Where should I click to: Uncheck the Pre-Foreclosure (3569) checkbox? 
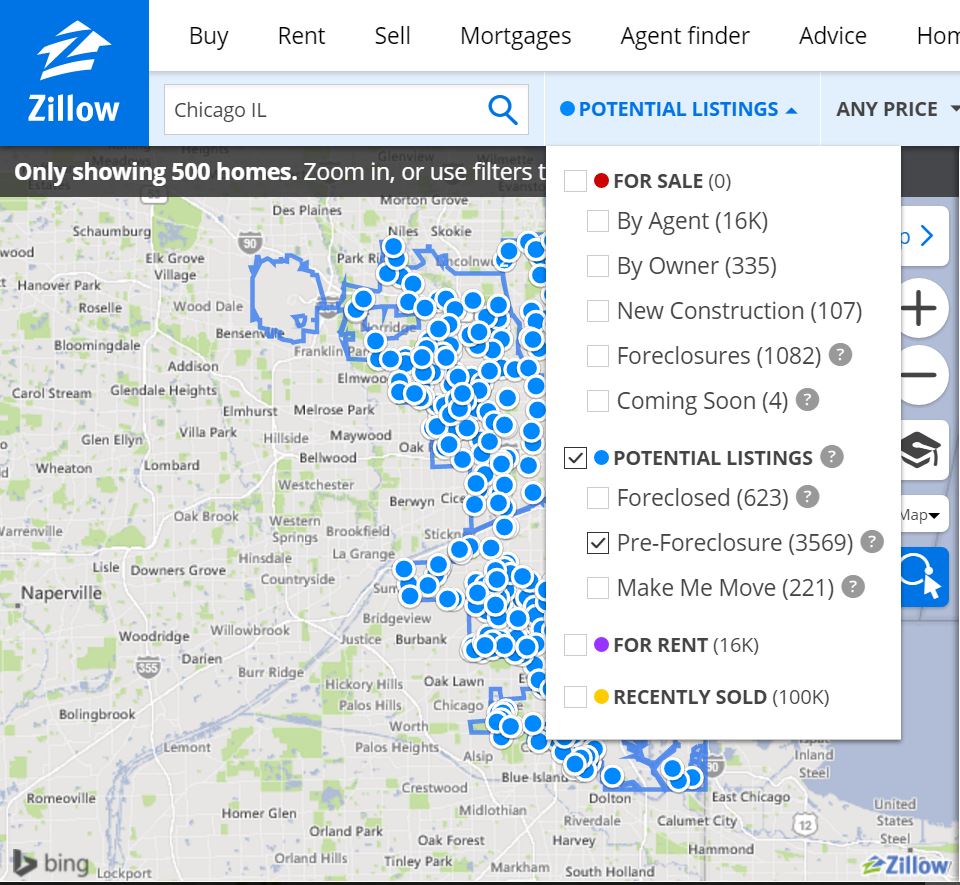point(598,542)
